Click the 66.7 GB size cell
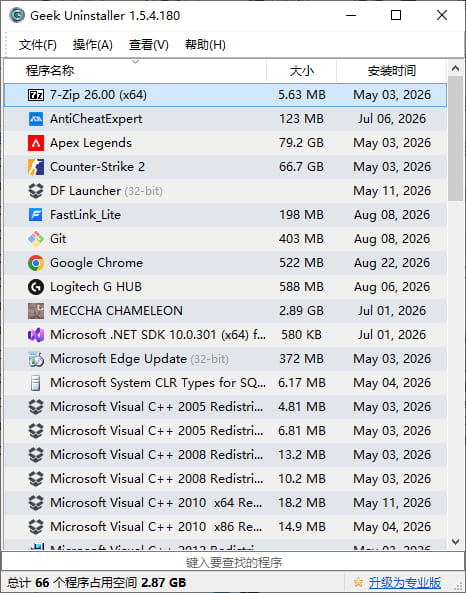466x593 pixels. click(x=301, y=167)
